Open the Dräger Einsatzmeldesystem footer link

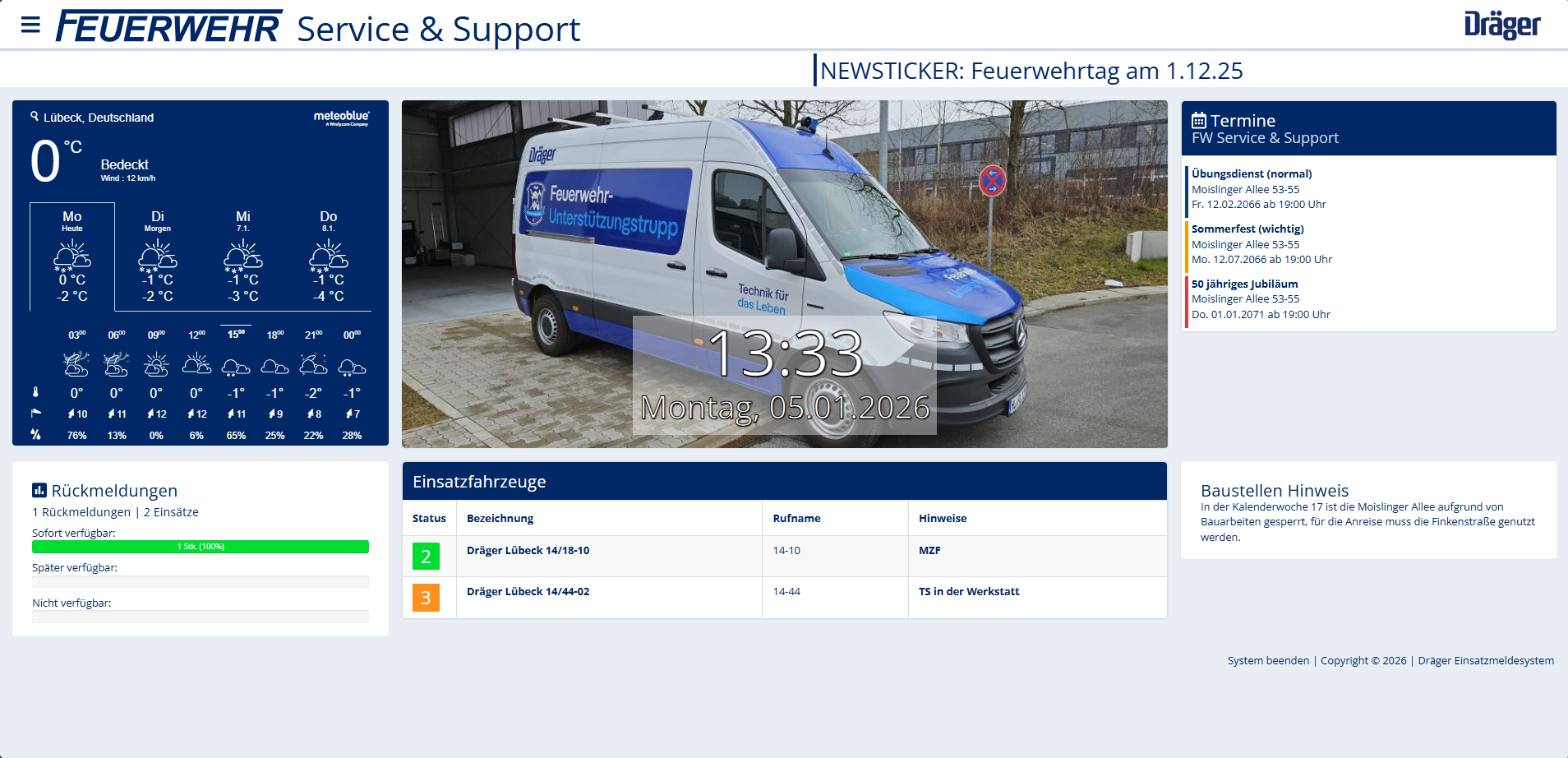click(1486, 660)
